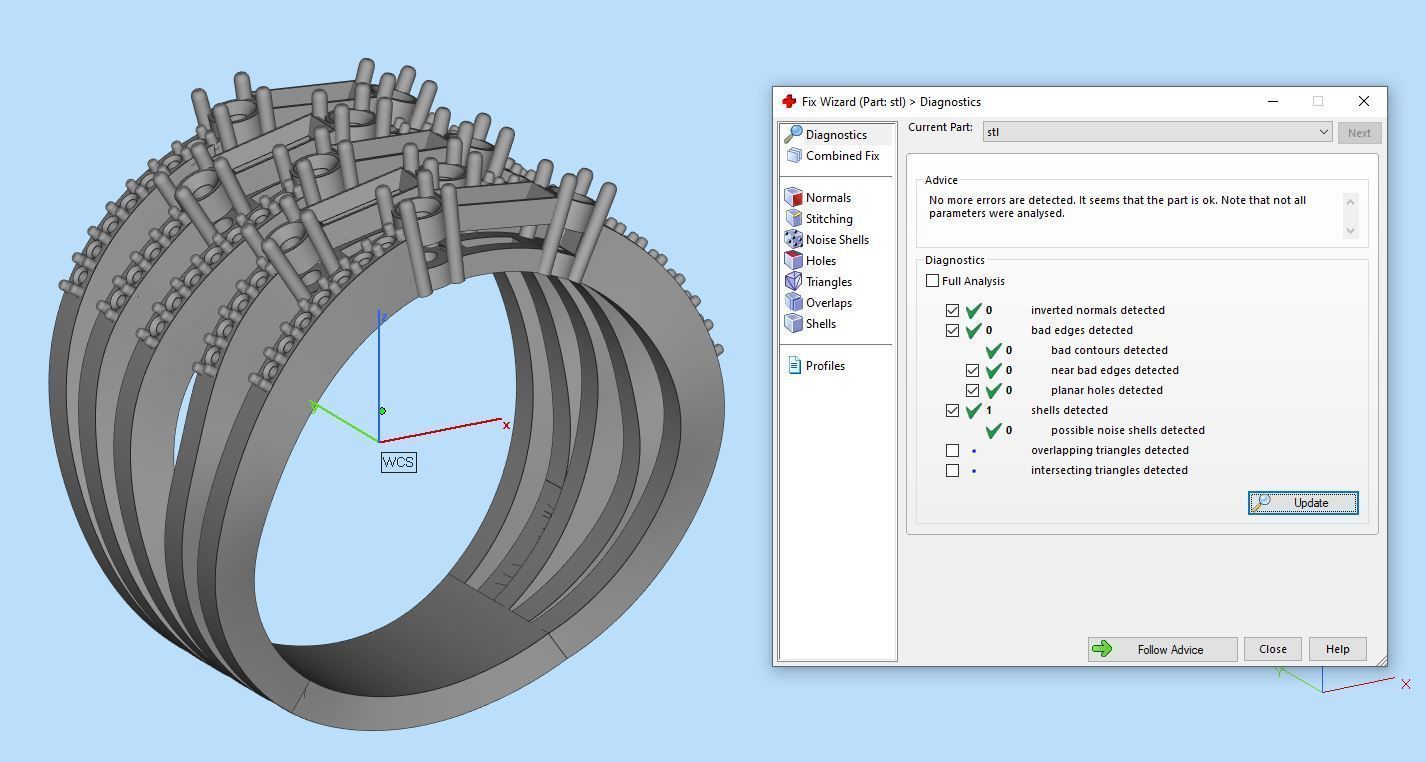Click the 'inverted normals detected' label
1426x762 pixels.
[x=1098, y=310]
